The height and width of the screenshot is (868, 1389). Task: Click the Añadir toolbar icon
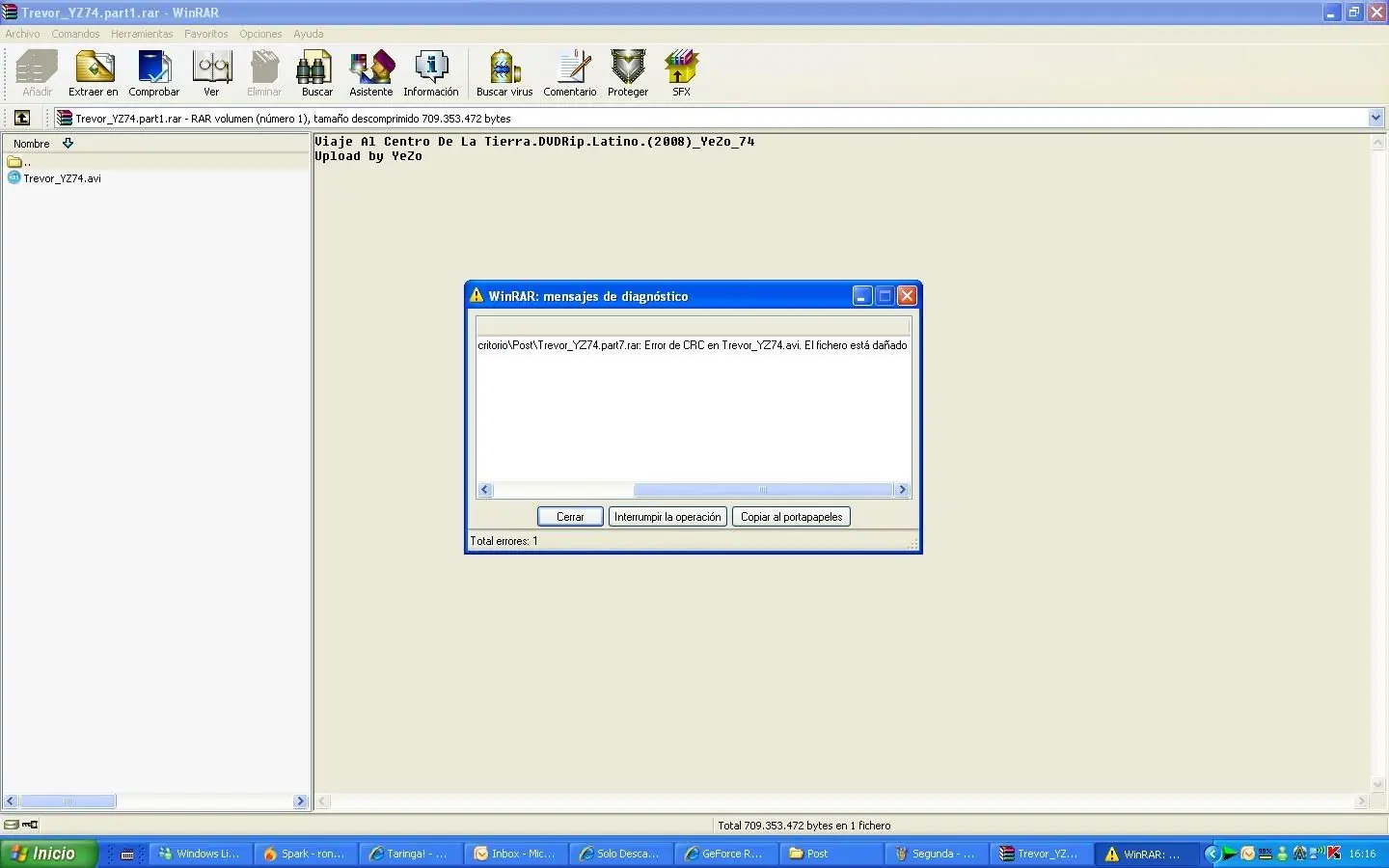[x=38, y=73]
